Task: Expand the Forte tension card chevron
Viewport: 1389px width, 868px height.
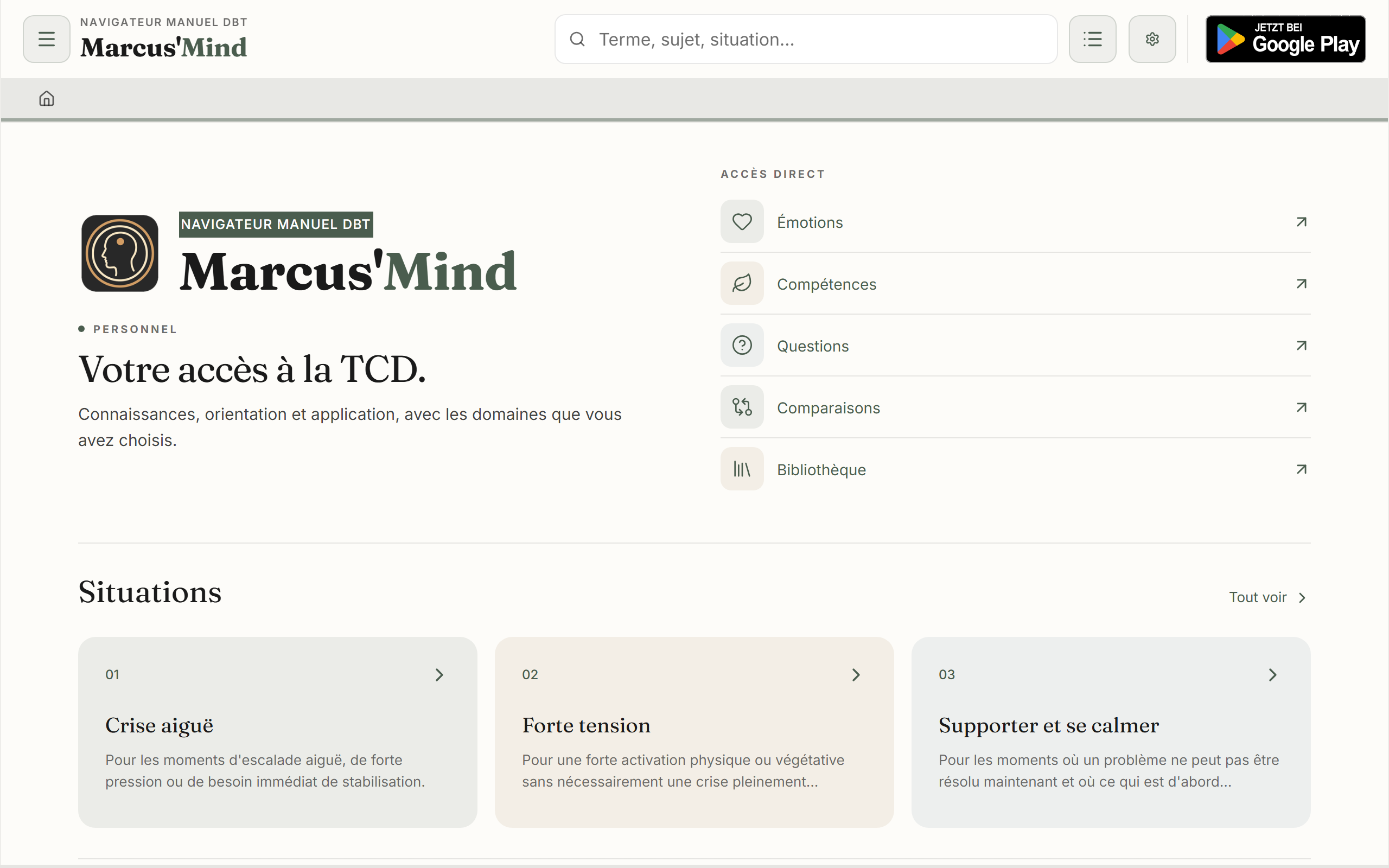Action: (x=856, y=674)
